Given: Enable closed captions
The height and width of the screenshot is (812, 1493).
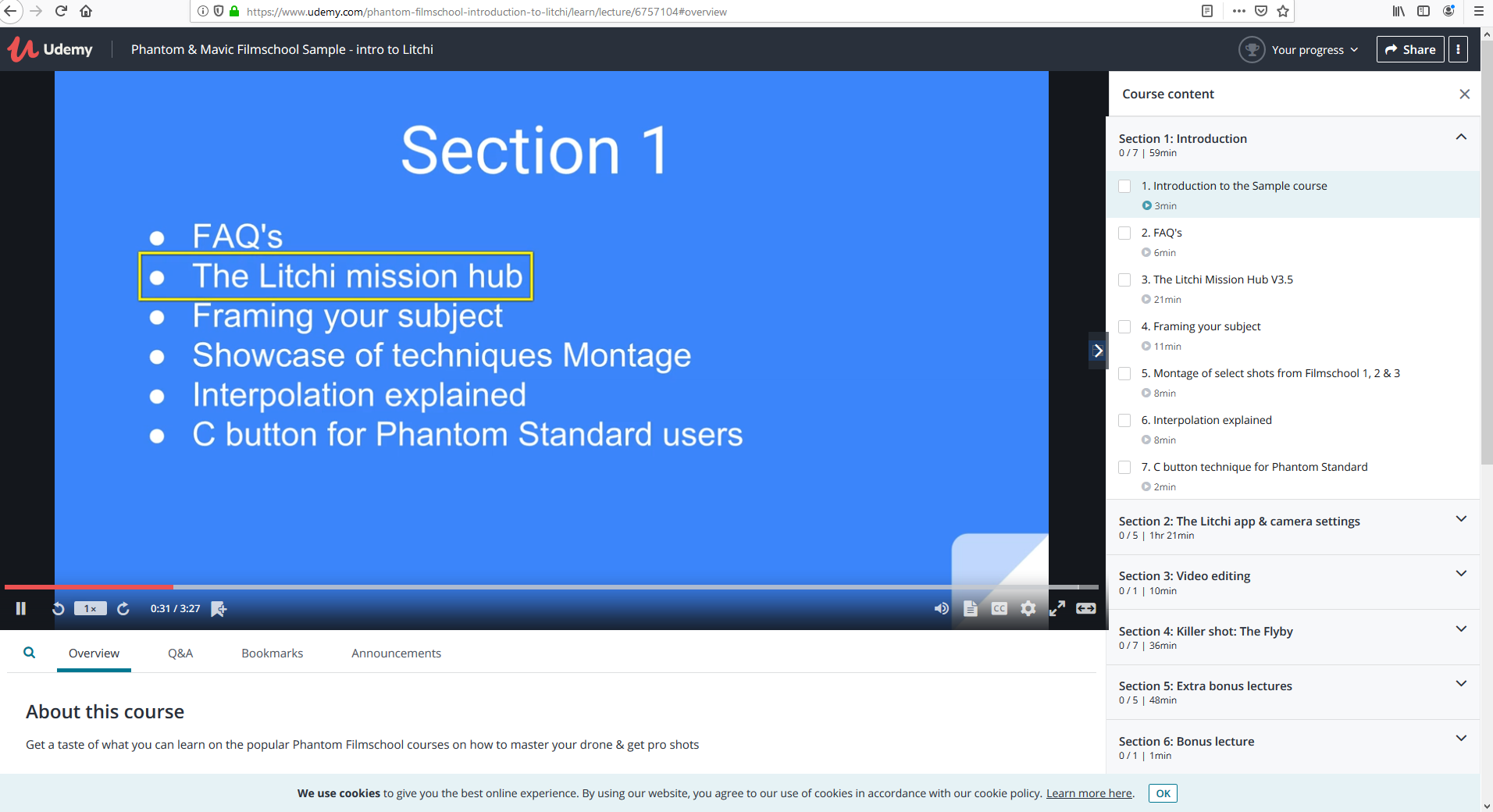Looking at the screenshot, I should pyautogui.click(x=998, y=608).
